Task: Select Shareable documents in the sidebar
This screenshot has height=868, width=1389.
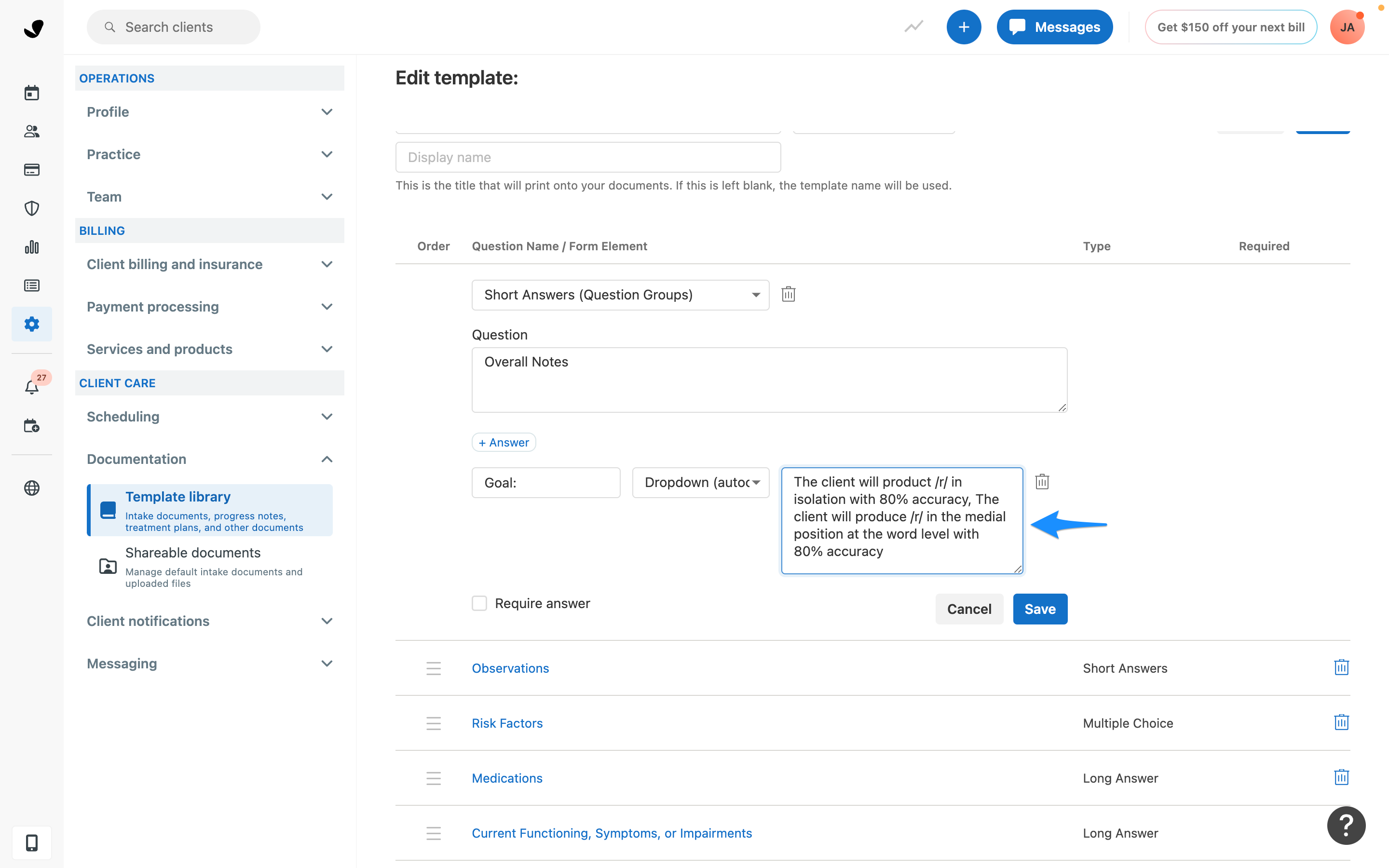Action: (193, 552)
